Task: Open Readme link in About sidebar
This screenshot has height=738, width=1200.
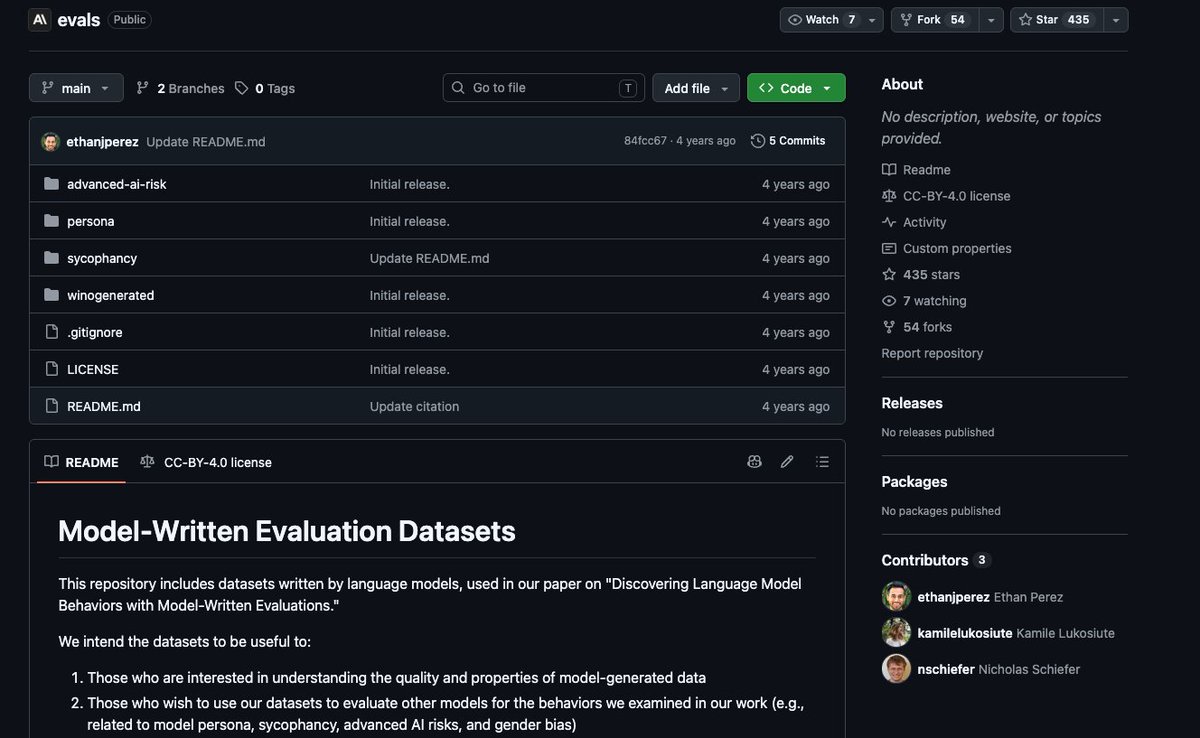Action: point(916,170)
